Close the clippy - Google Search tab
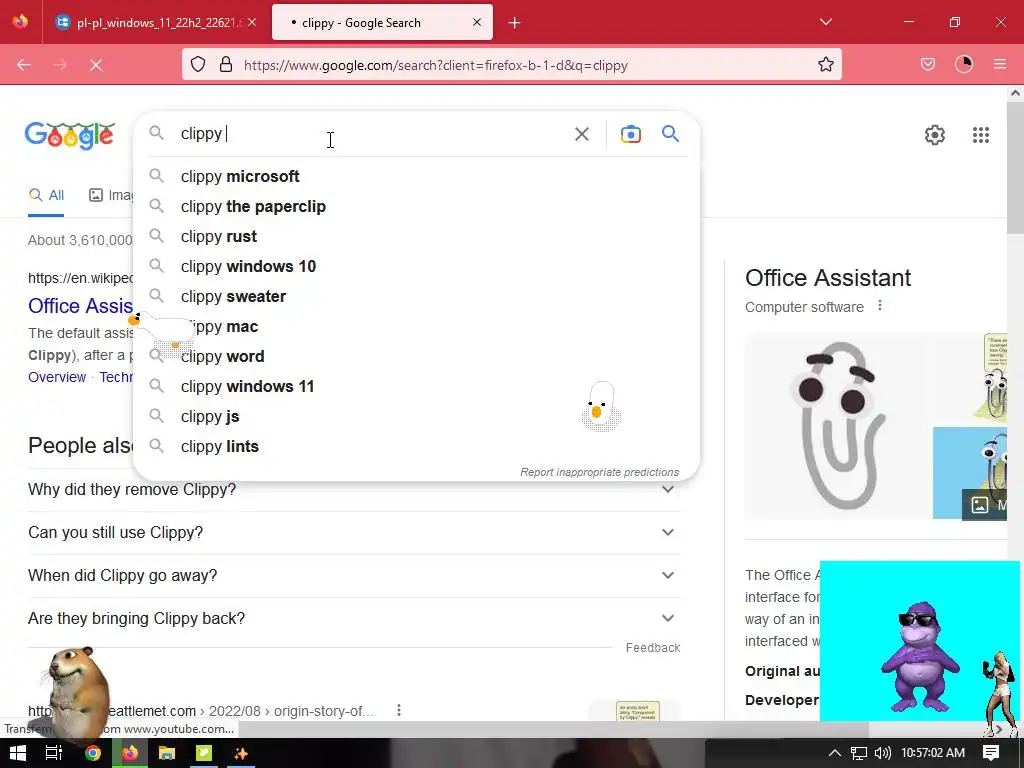 [477, 22]
